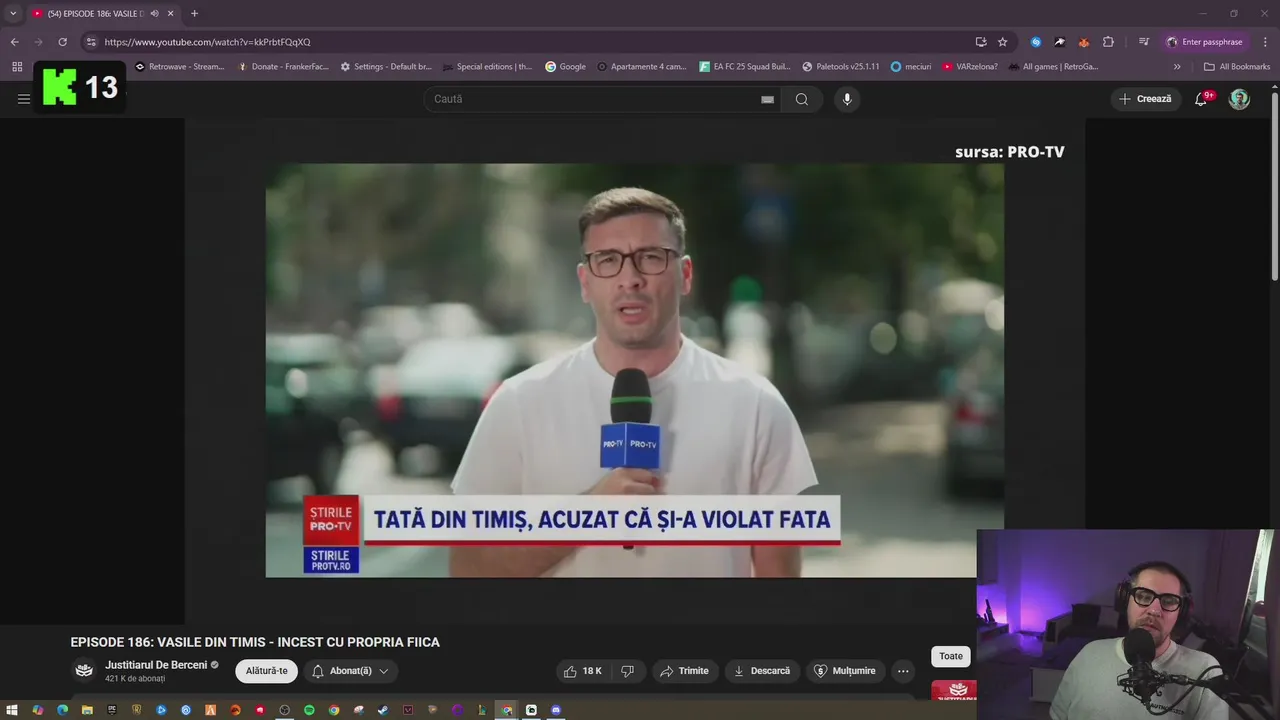Open the VARzelona? bookmark

click(x=969, y=67)
